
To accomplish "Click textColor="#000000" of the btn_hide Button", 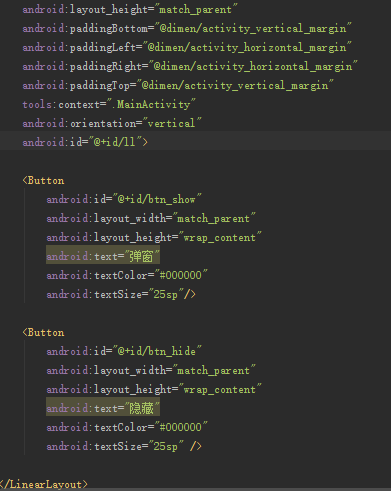I will (x=127, y=427).
